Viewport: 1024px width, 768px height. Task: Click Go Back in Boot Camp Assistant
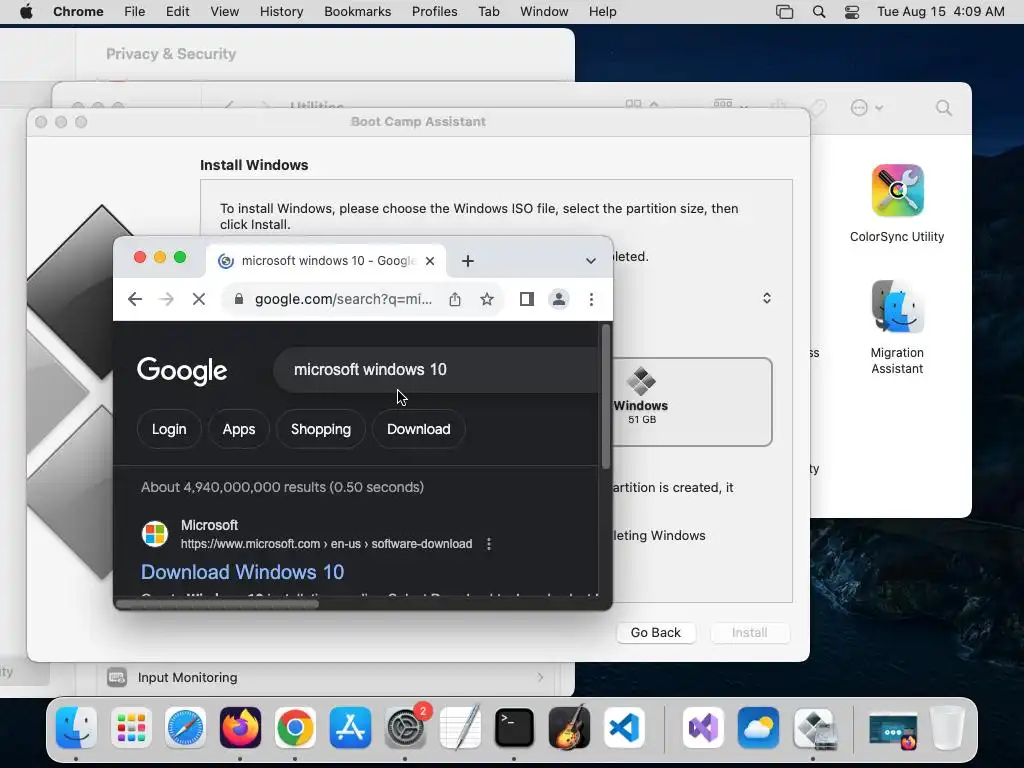tap(656, 633)
